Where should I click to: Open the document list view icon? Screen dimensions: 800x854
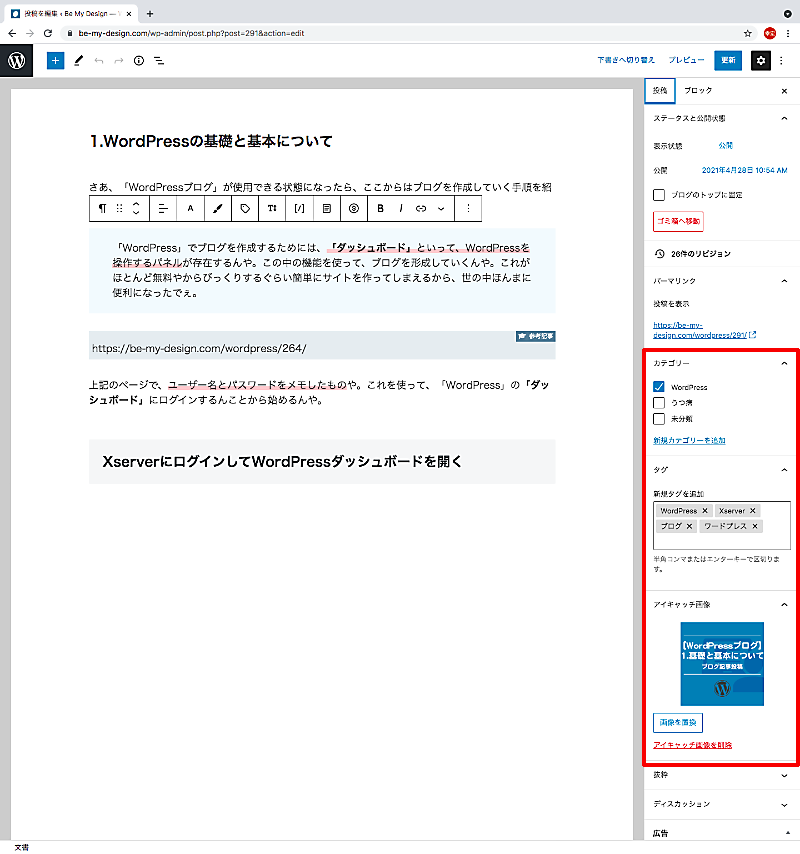coord(158,61)
